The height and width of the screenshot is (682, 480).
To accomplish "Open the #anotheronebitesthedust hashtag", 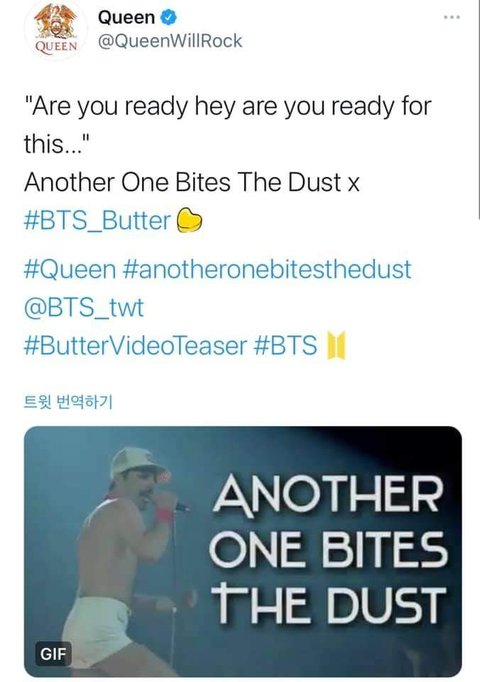I will (x=267, y=269).
